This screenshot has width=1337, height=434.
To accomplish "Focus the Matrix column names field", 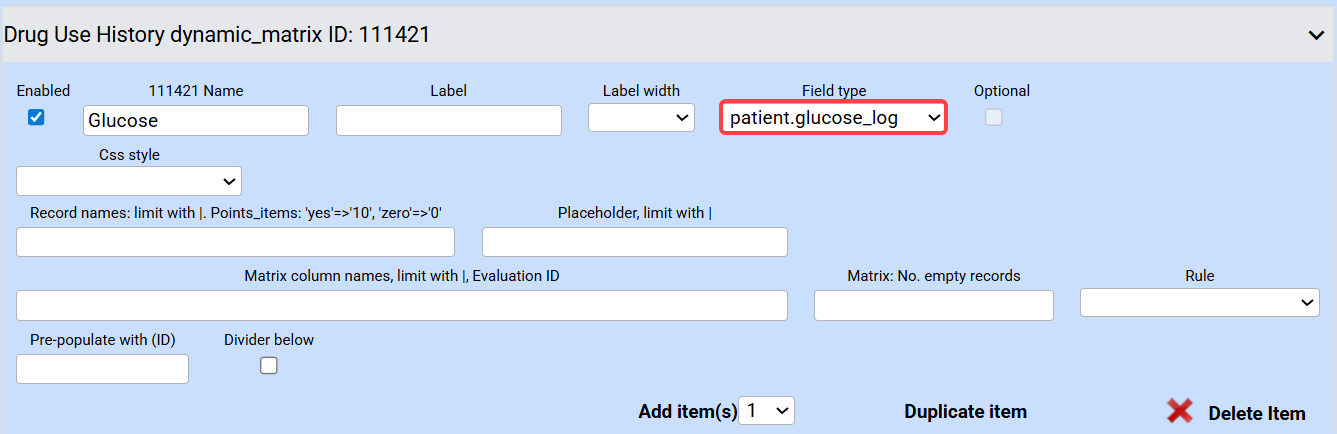I will 401,305.
